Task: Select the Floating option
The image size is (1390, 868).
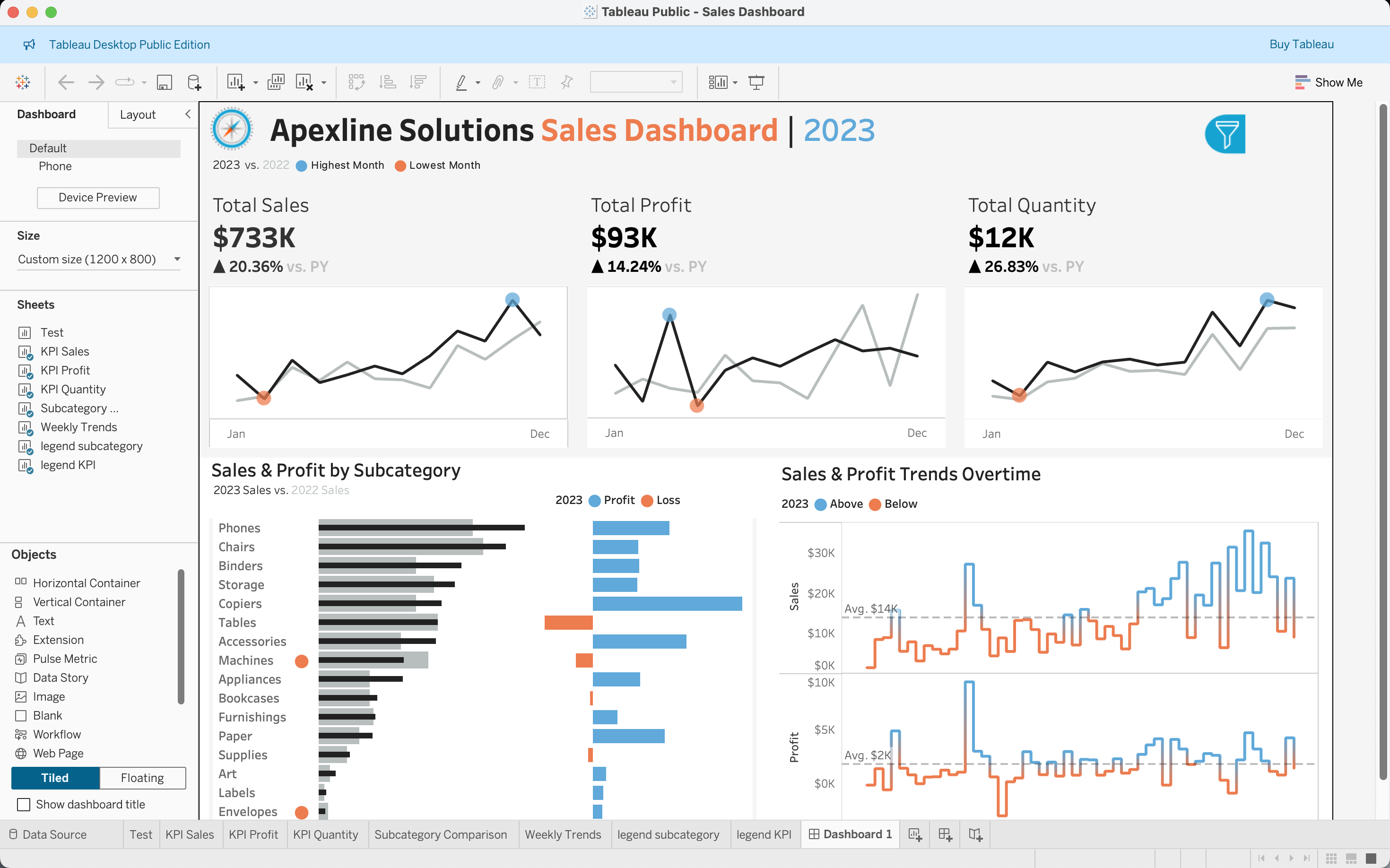Action: (142, 778)
